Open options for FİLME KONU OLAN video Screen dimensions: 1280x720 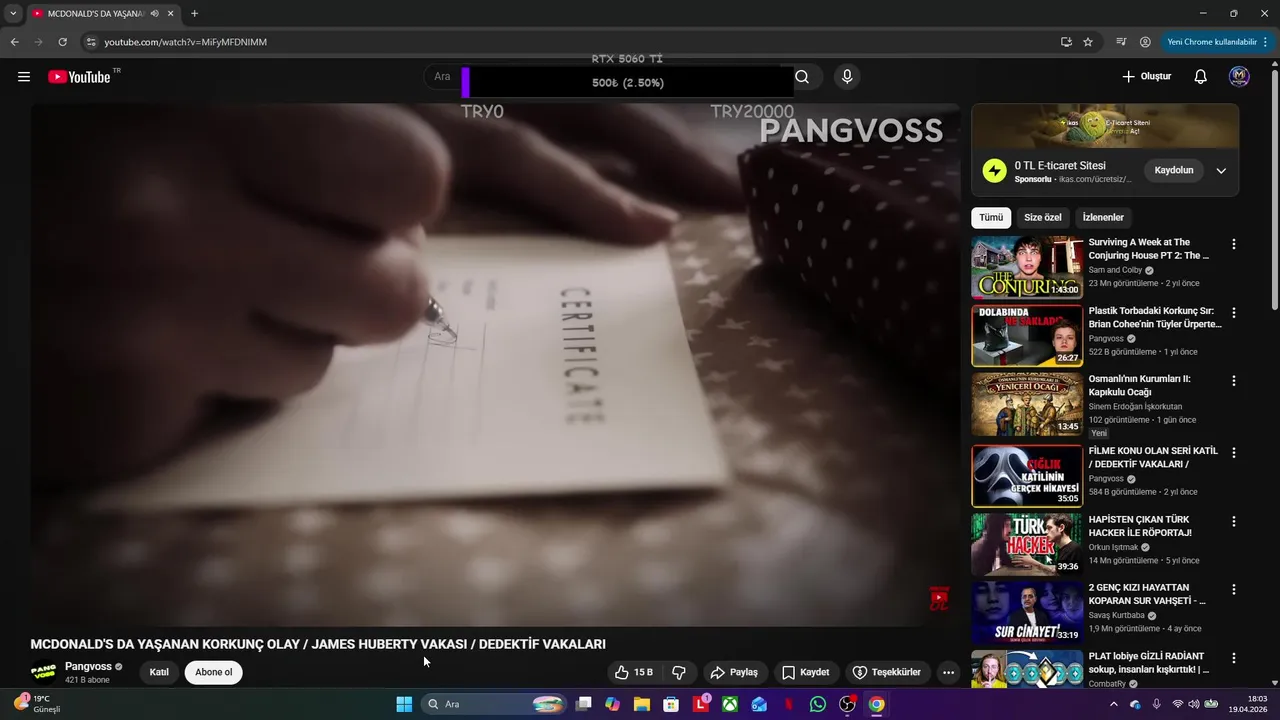click(x=1233, y=453)
